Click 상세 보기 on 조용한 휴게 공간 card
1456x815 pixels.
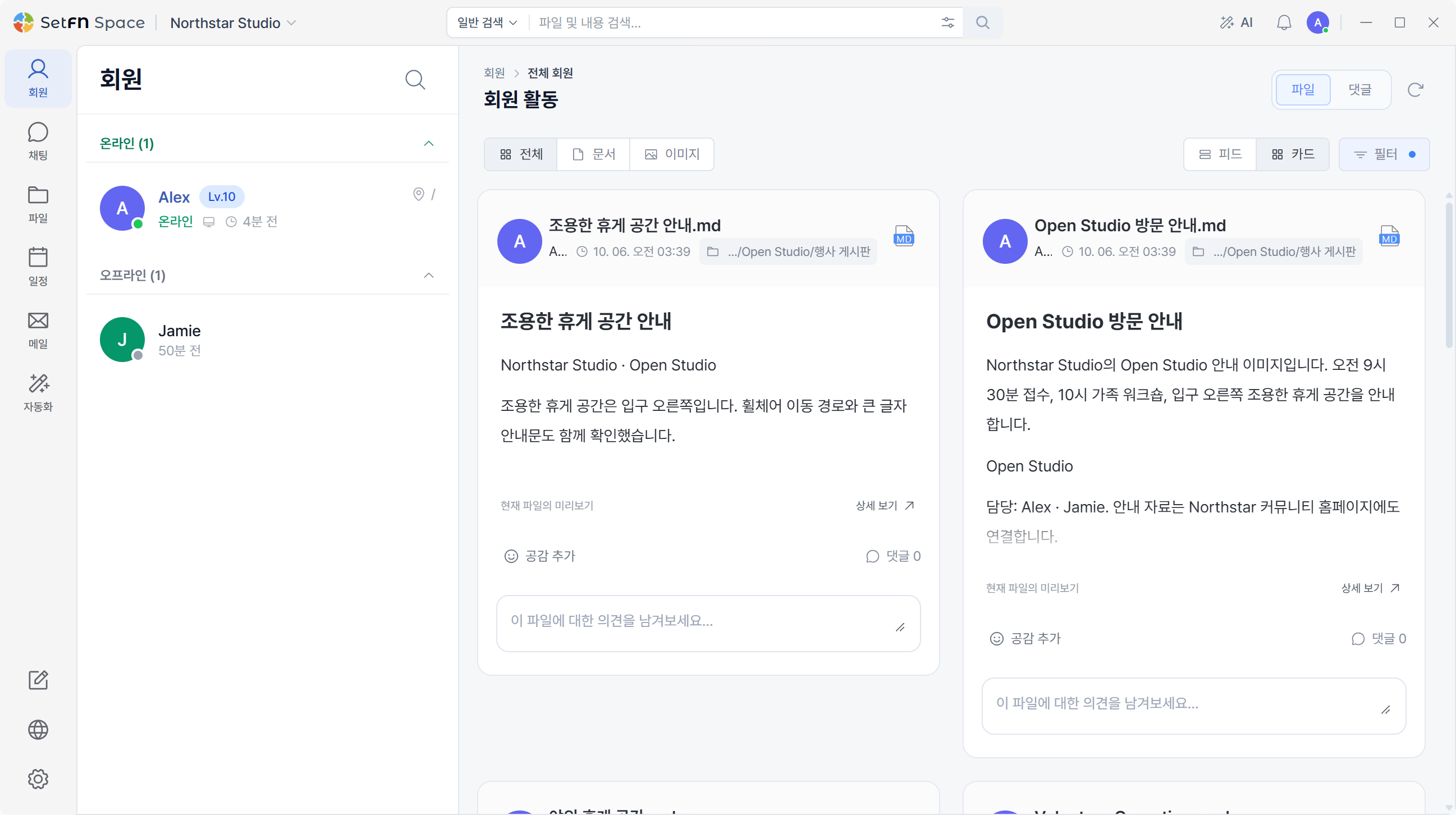coord(885,505)
